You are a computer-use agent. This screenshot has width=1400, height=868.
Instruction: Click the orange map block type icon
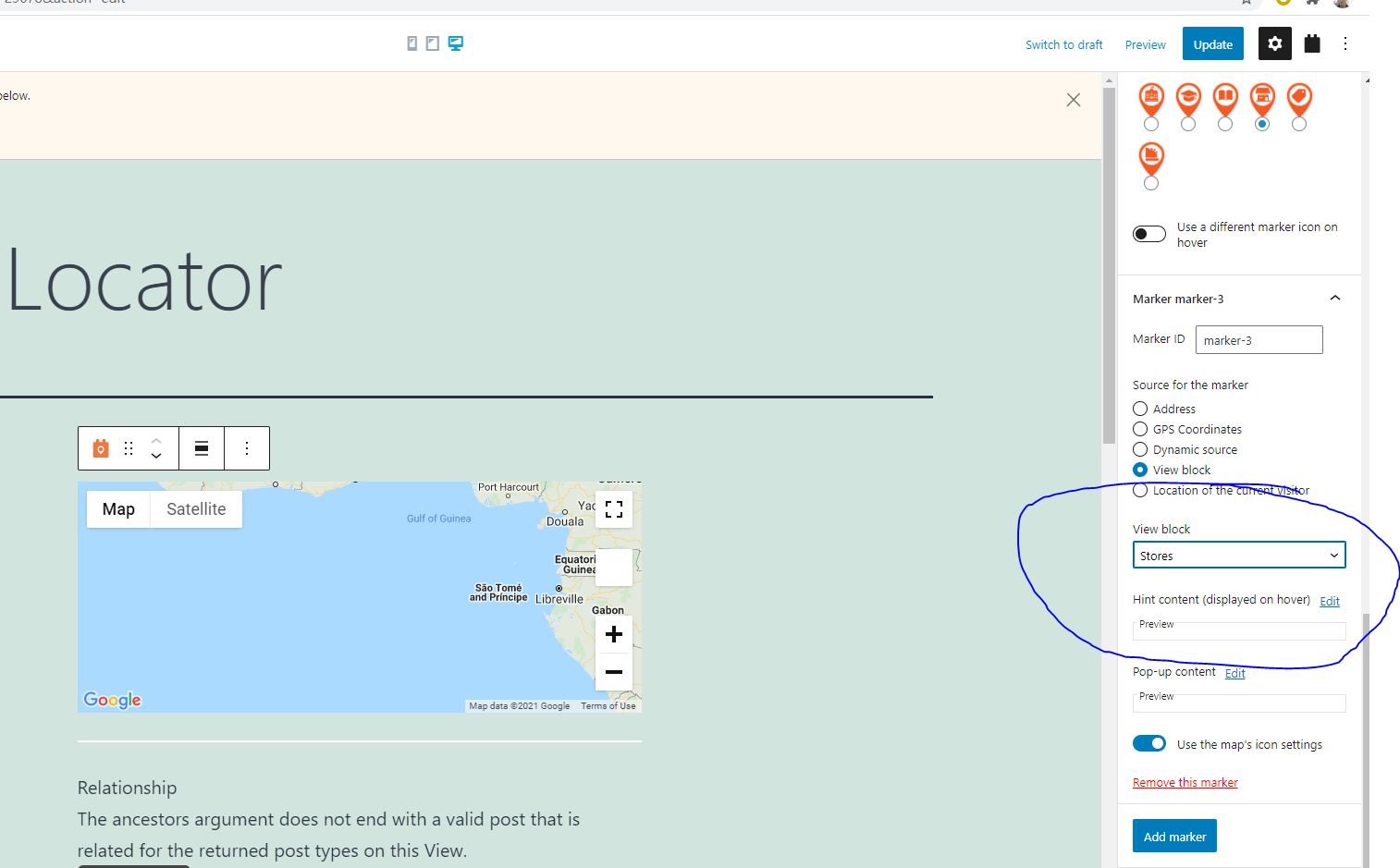pyautogui.click(x=101, y=448)
